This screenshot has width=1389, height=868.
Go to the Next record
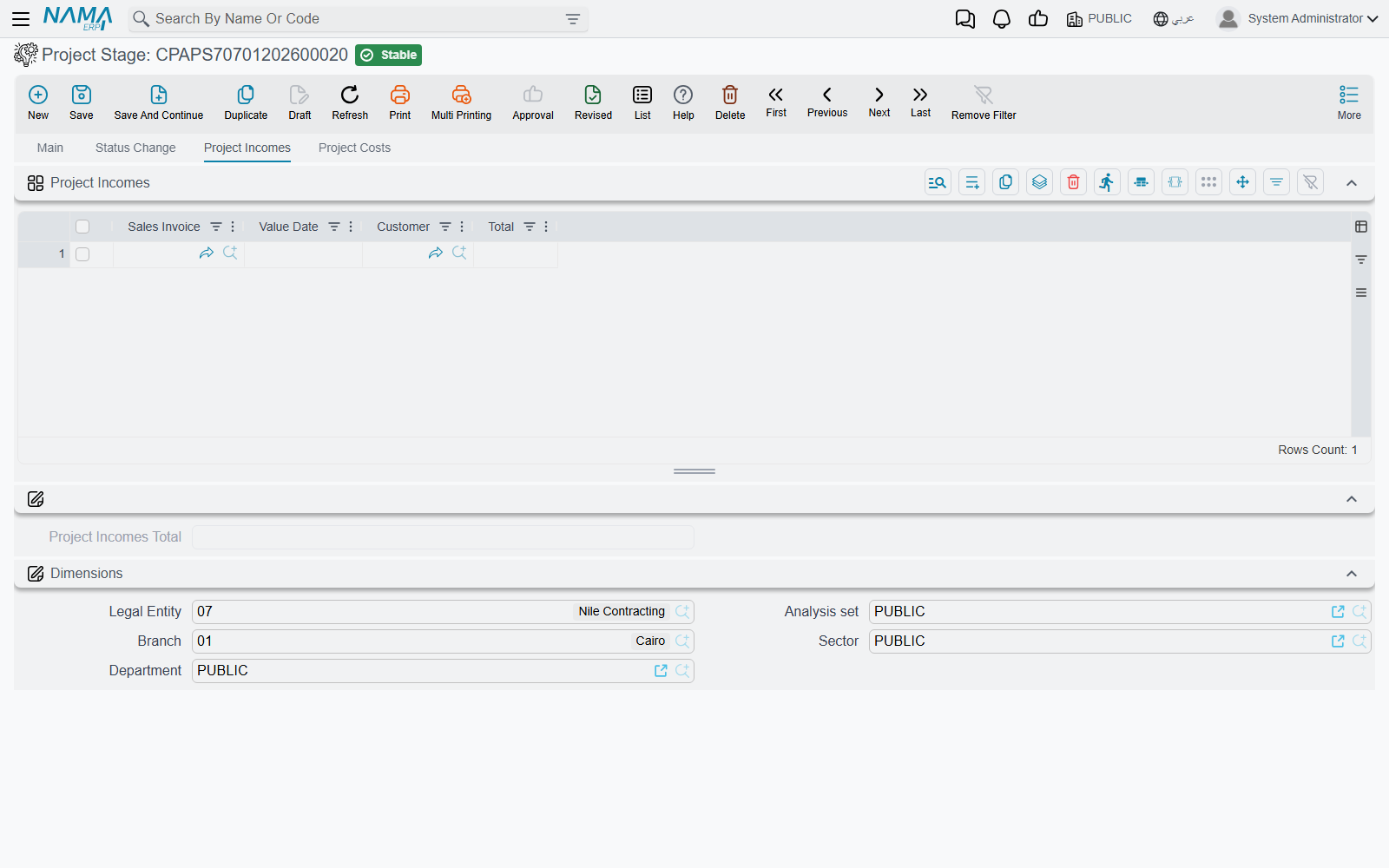879,102
